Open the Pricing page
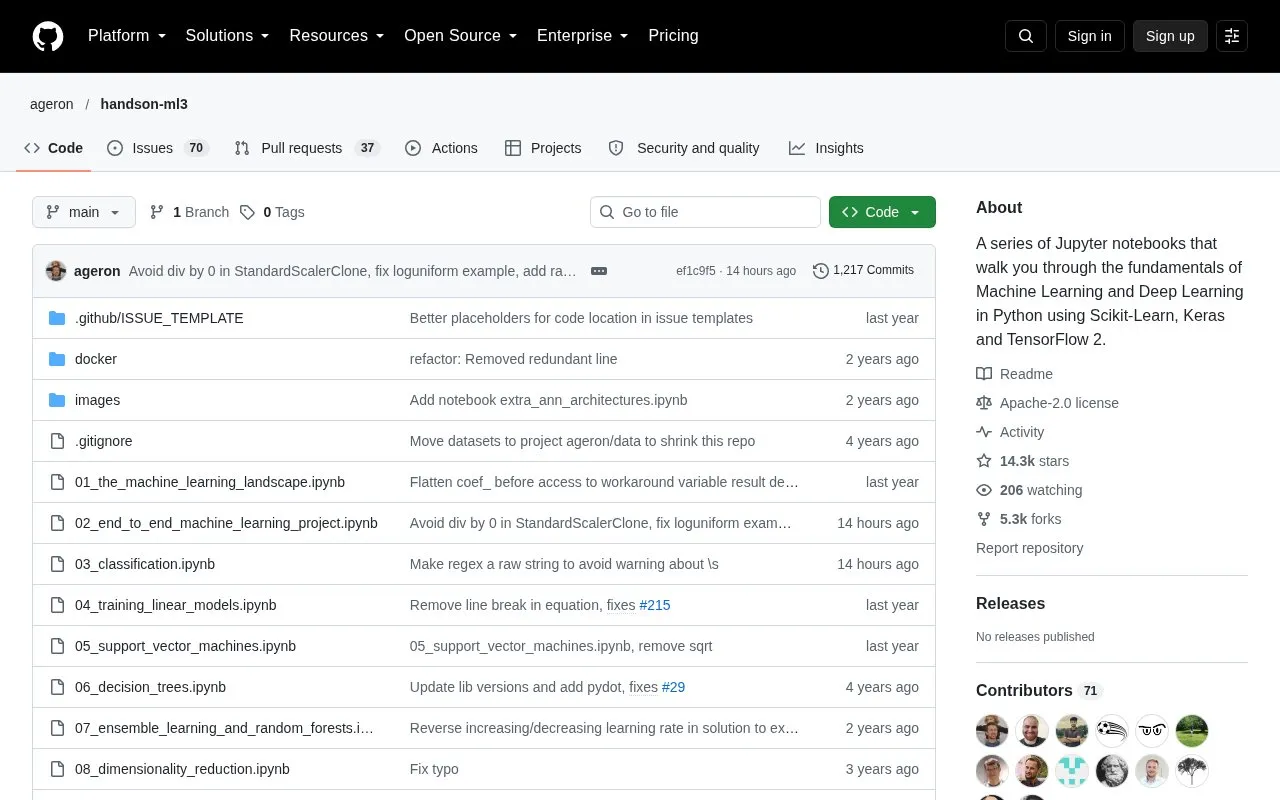The image size is (1280, 800). (x=673, y=36)
